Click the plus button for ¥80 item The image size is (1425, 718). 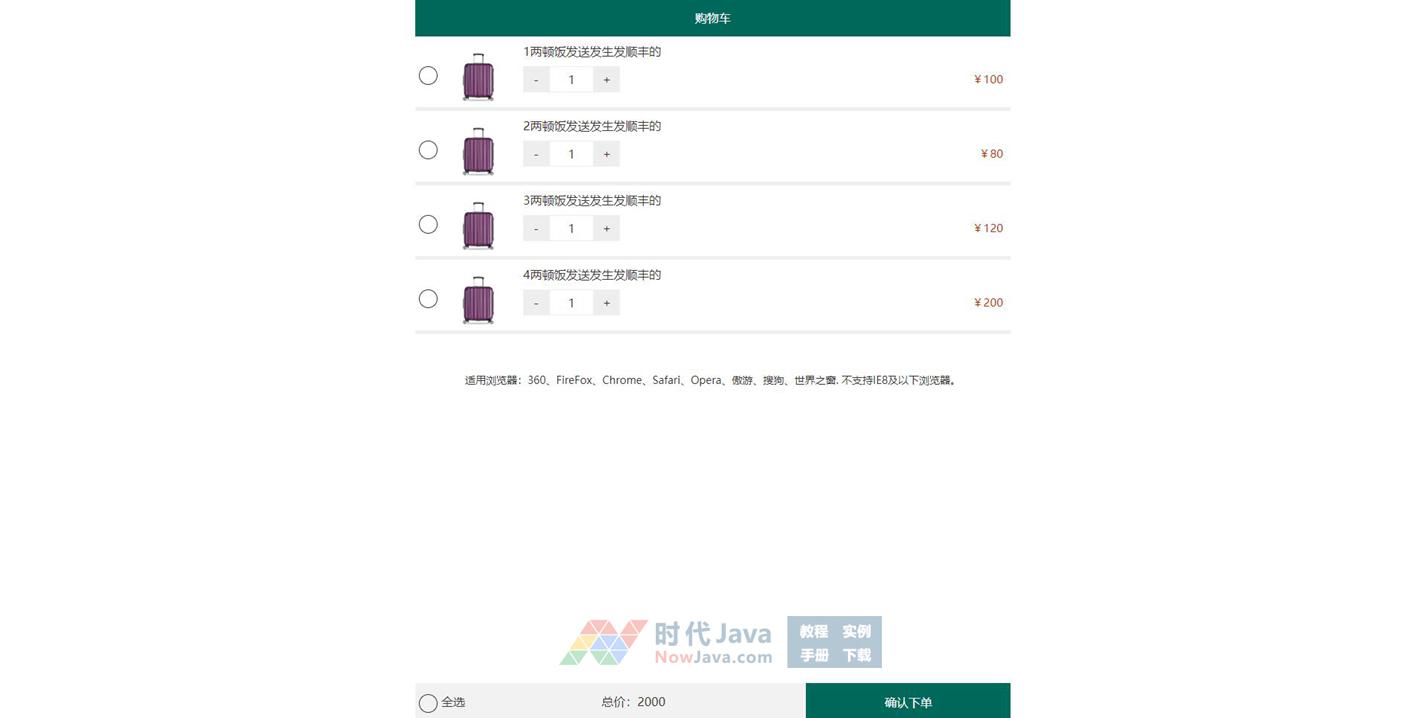(x=606, y=153)
